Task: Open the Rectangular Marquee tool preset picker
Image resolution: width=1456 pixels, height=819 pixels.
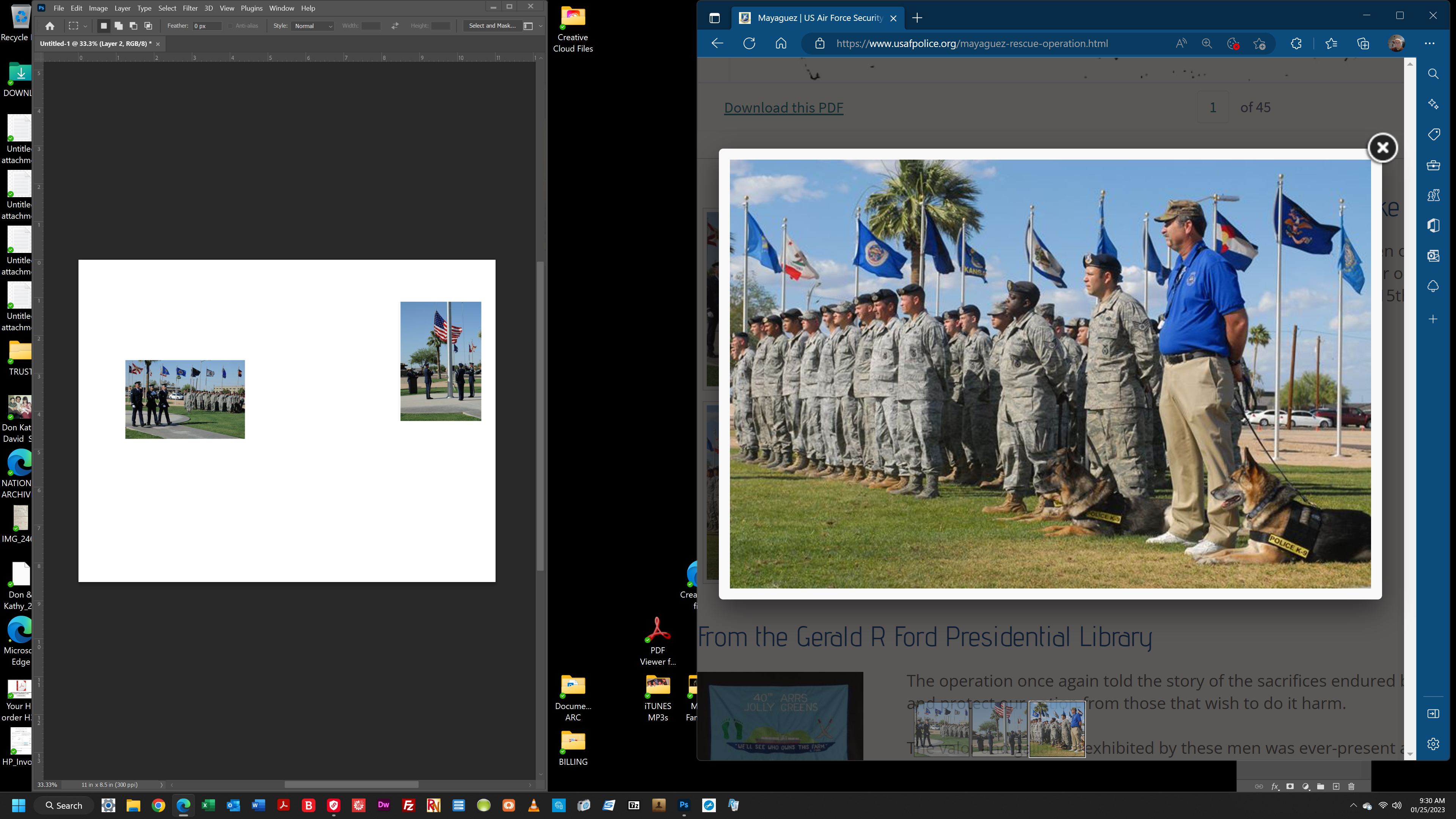Action: point(85,26)
